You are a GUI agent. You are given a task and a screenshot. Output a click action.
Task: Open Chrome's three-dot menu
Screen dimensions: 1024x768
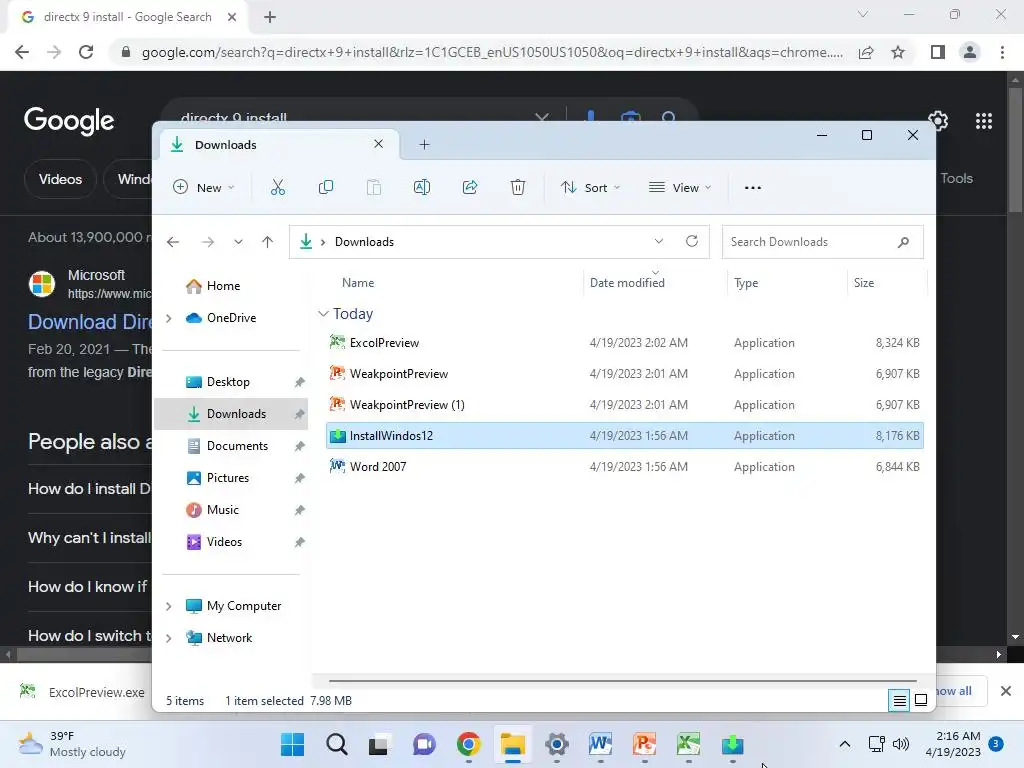tap(1002, 52)
